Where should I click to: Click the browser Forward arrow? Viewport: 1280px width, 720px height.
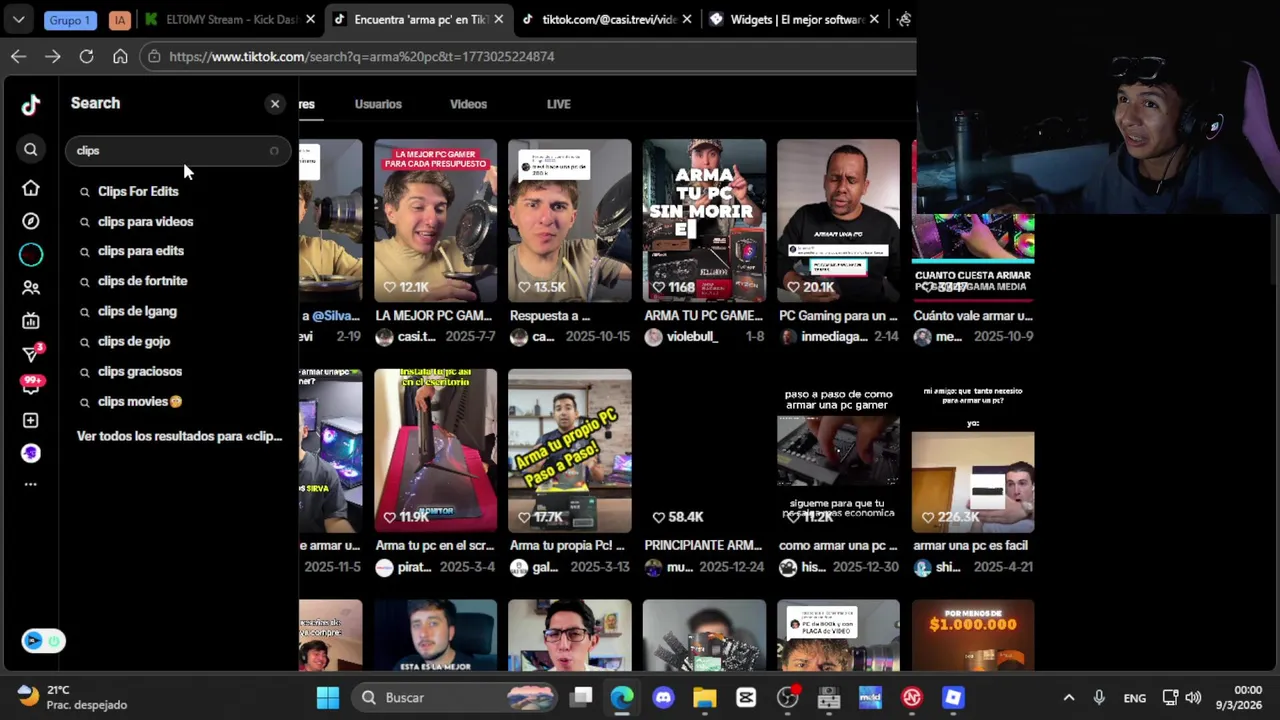click(x=52, y=56)
